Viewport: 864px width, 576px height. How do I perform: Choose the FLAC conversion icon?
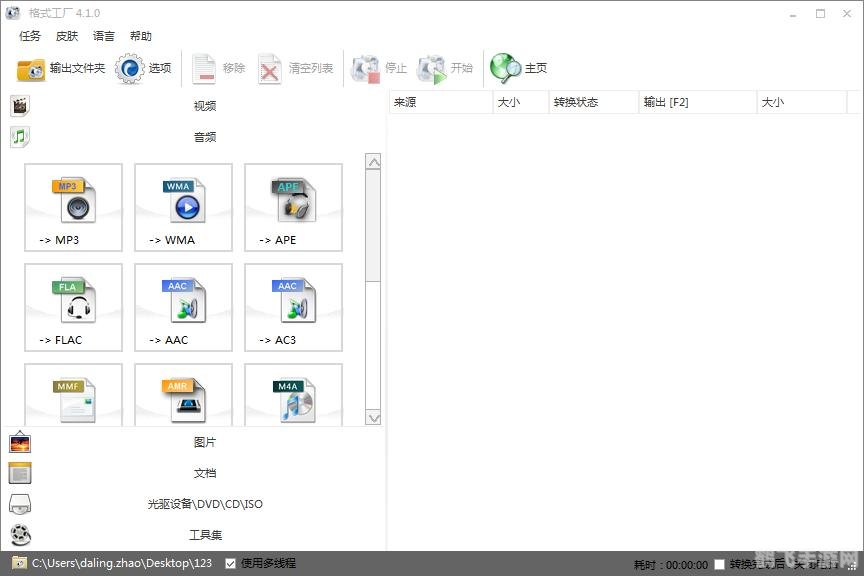(x=72, y=306)
